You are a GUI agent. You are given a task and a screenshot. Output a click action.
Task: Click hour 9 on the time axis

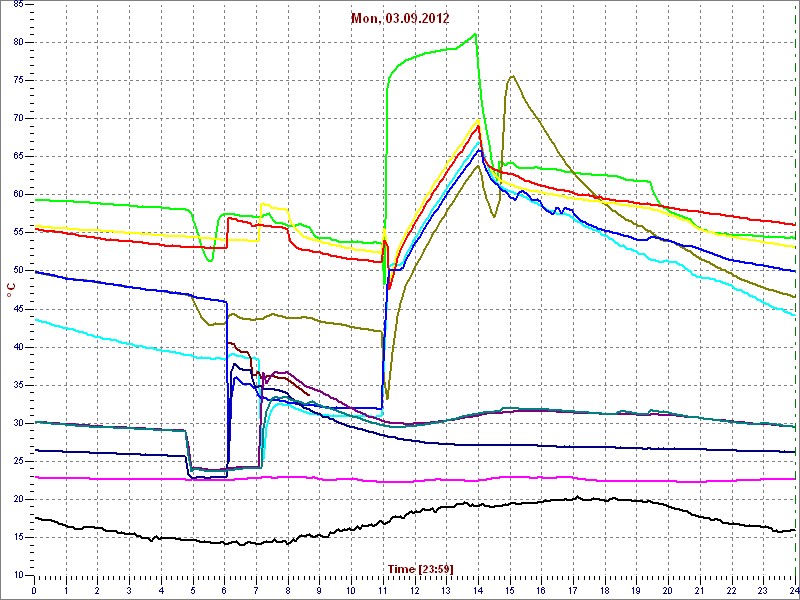point(319,590)
